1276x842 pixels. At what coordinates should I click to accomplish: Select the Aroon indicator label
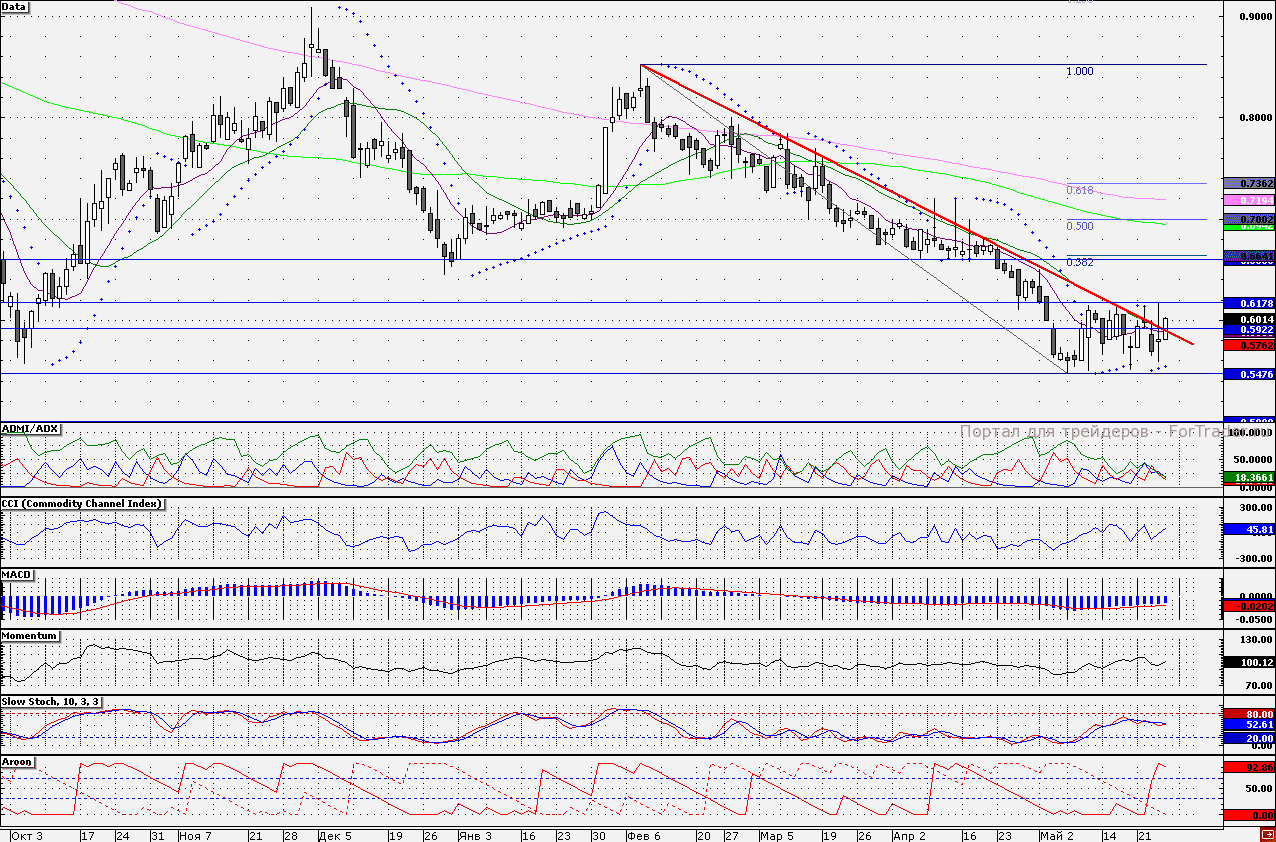click(18, 762)
